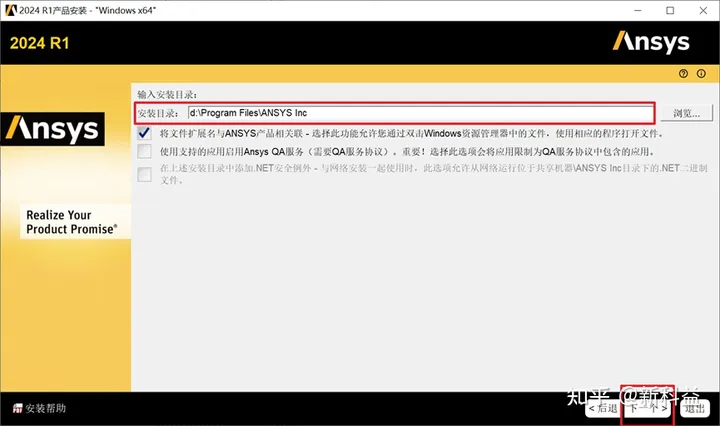Click the Ansys logo in the header
The height and width of the screenshot is (426, 720).
click(x=651, y=42)
